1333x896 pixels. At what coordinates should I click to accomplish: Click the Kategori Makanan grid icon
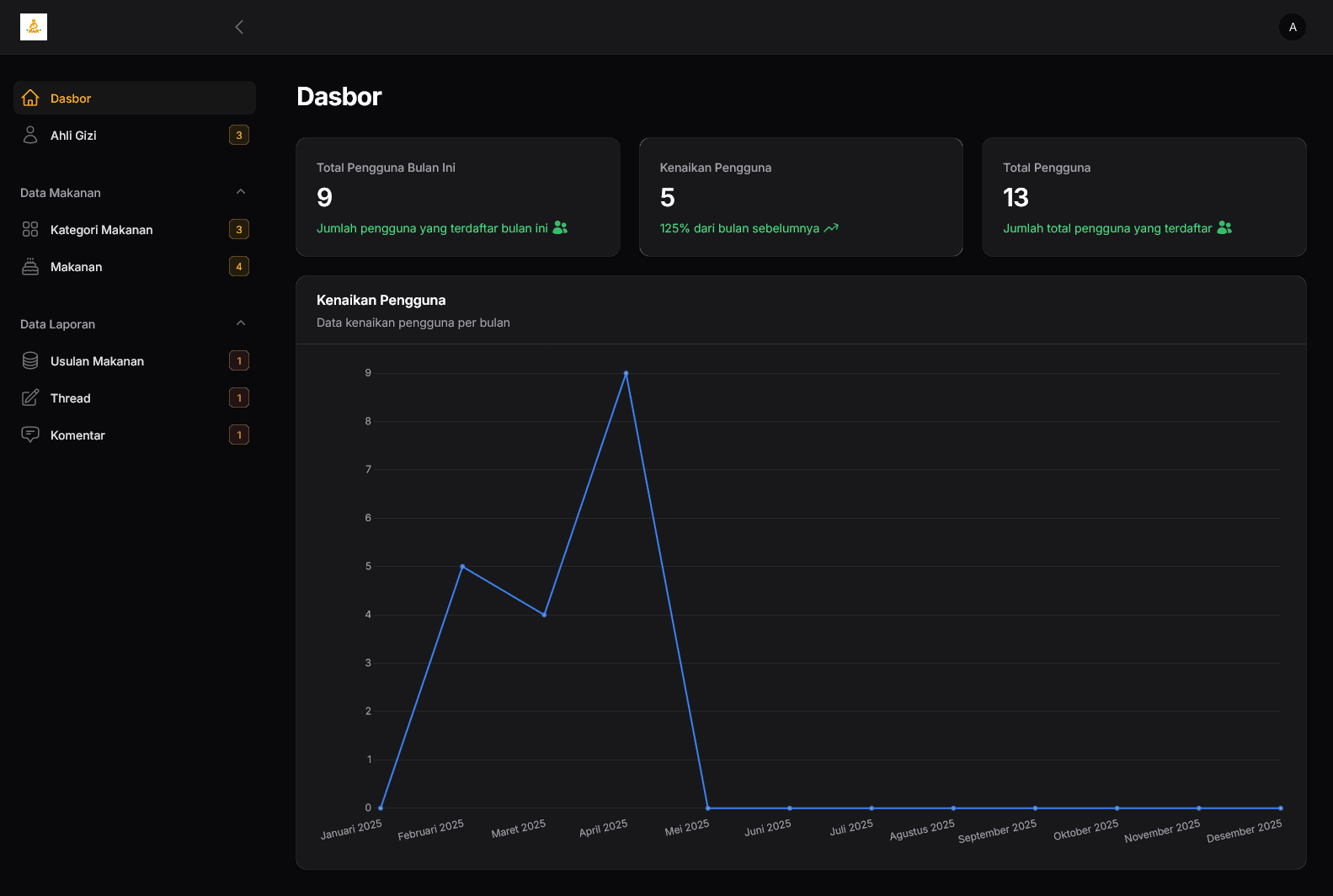click(30, 229)
